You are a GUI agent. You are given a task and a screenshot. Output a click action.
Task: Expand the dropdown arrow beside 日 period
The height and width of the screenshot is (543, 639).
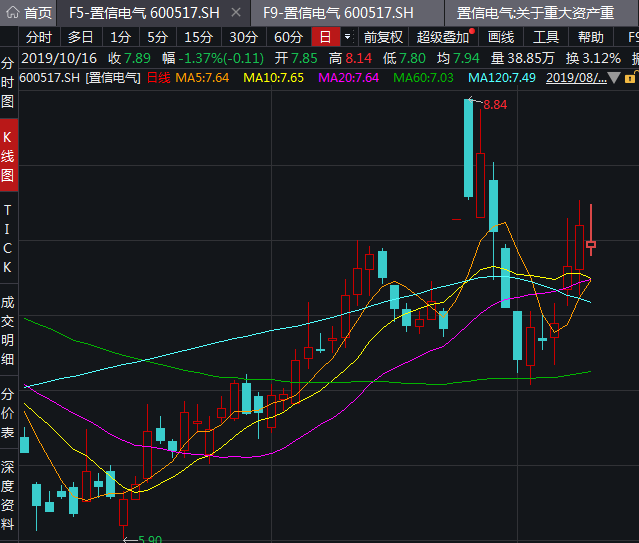point(347,37)
